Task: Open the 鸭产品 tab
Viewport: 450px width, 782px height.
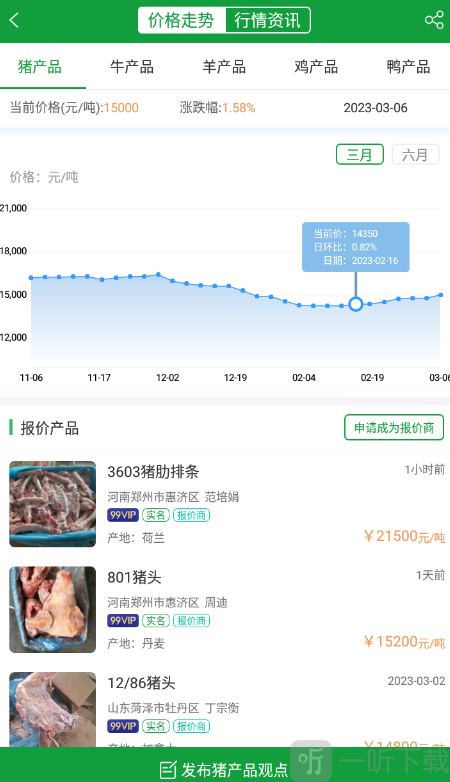Action: pyautogui.click(x=409, y=67)
